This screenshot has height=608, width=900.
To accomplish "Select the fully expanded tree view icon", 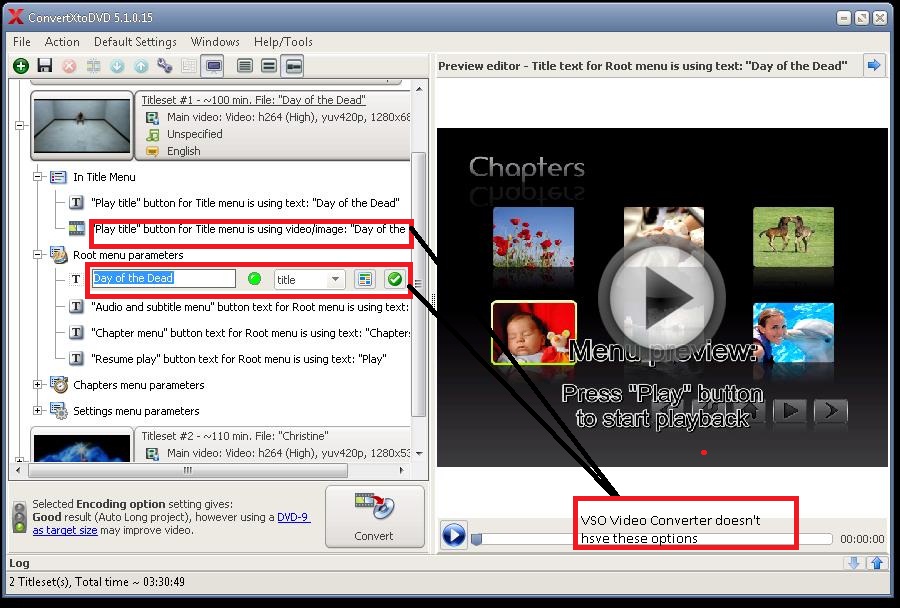I will [245, 66].
